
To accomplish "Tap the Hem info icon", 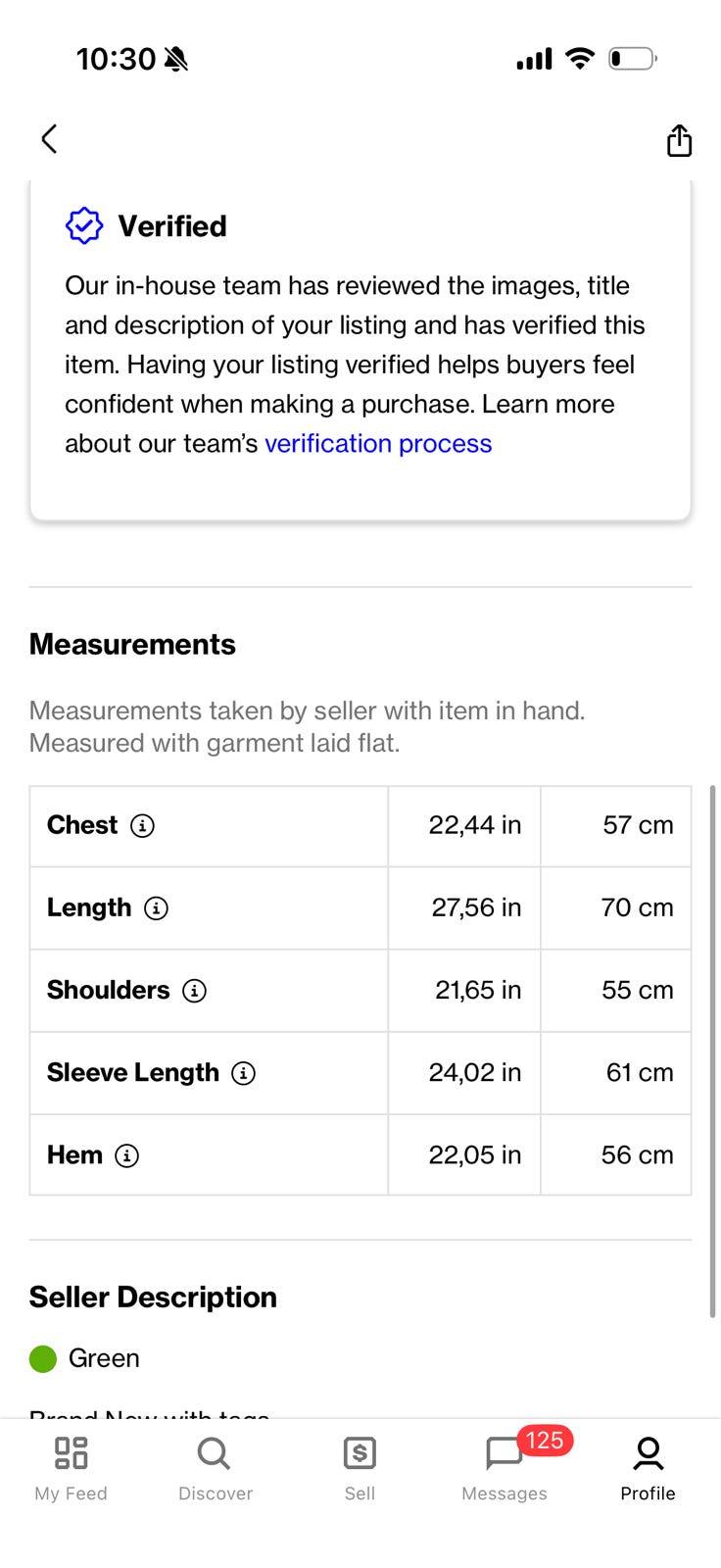I will coord(127,1155).
